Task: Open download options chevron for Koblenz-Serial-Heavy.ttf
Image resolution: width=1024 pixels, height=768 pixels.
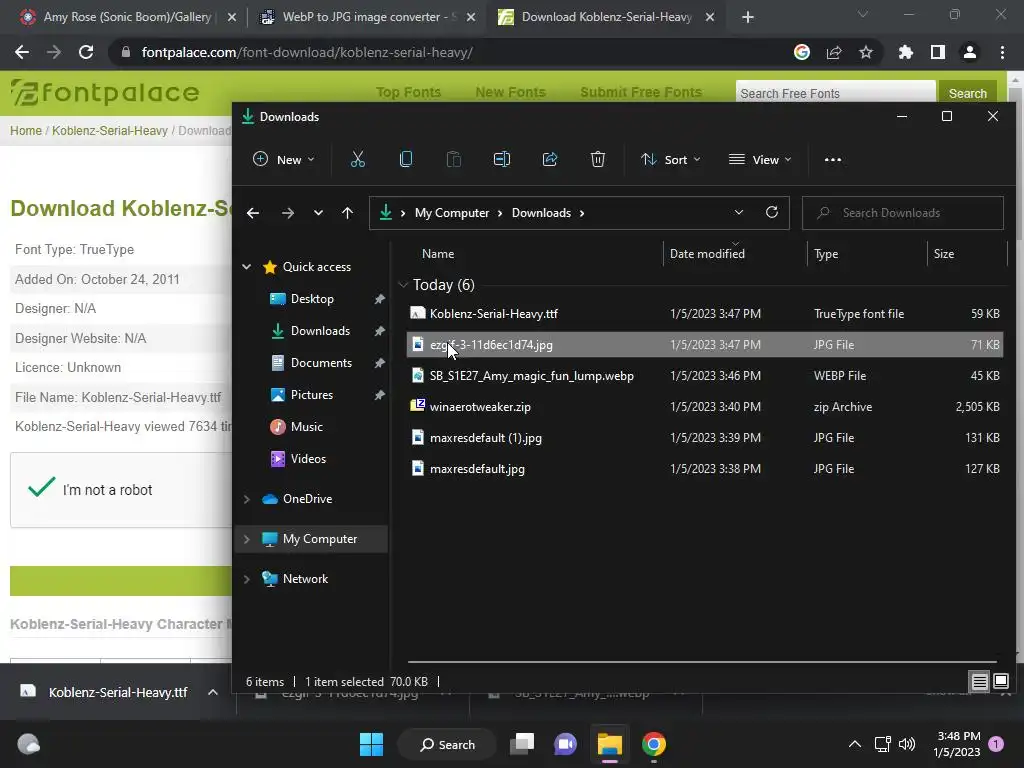Action: click(x=213, y=692)
